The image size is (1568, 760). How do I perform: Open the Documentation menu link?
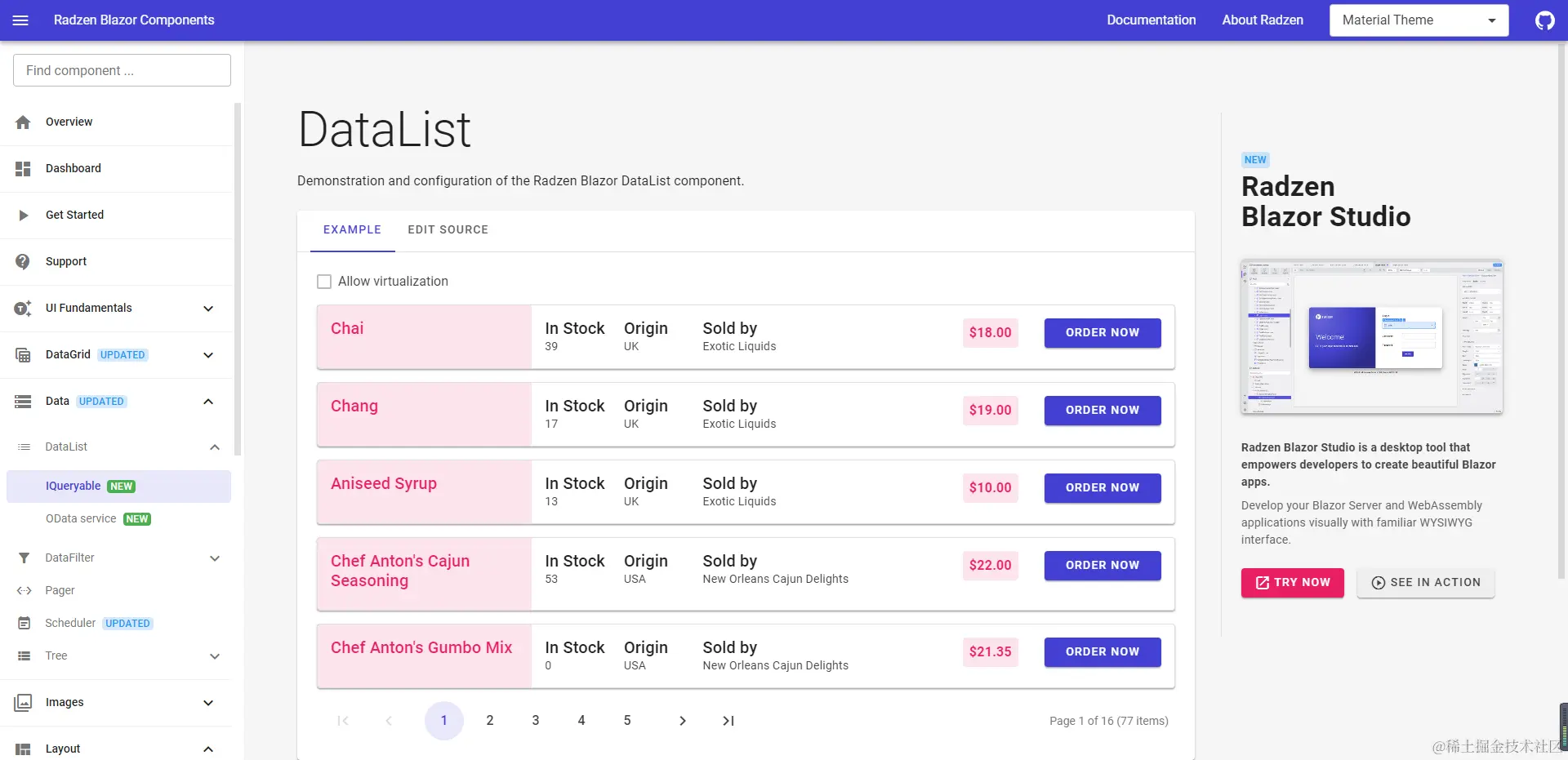coord(1151,20)
